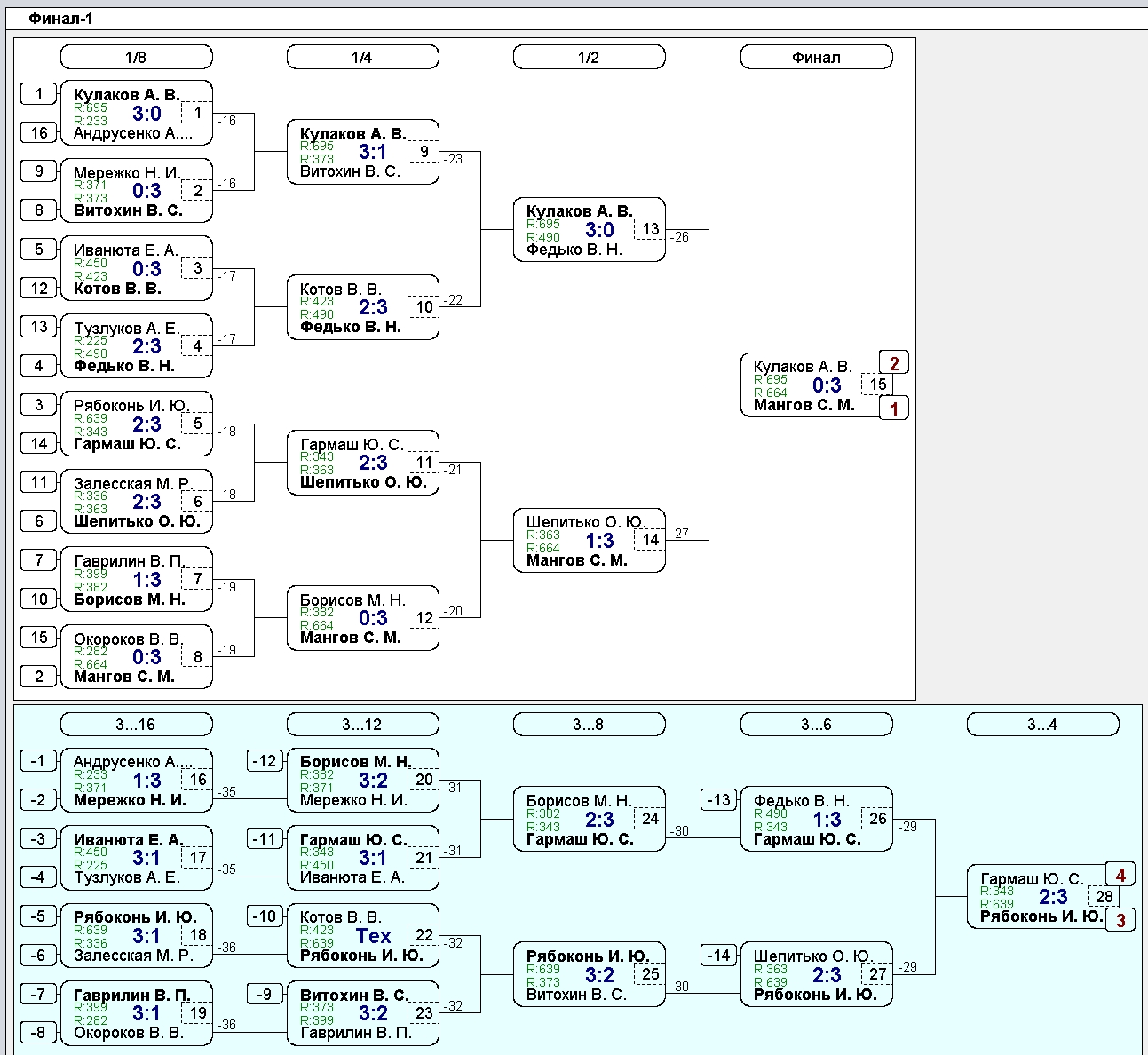Click the 1/4 round header

pyautogui.click(x=362, y=58)
